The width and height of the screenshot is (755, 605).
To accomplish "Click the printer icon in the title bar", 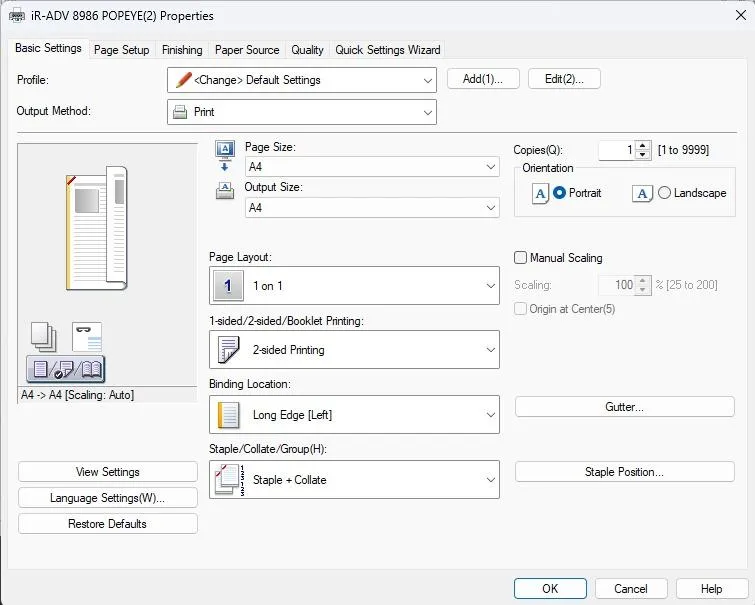I will pyautogui.click(x=17, y=16).
